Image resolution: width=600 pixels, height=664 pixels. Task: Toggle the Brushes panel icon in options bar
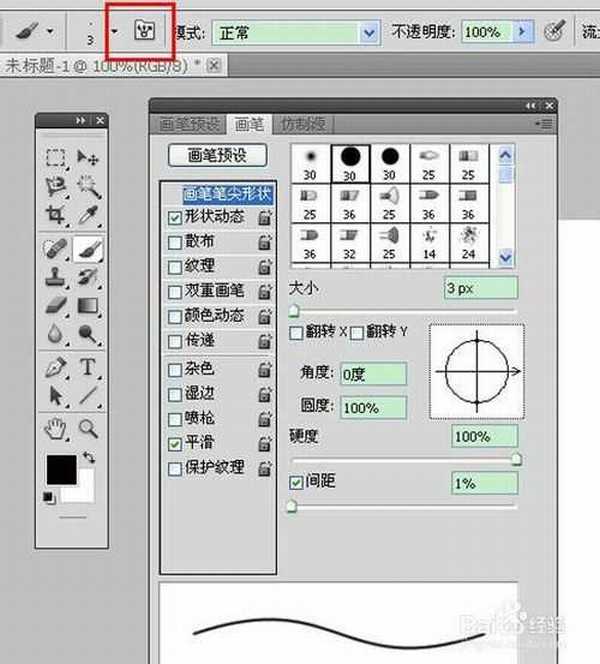[144, 31]
